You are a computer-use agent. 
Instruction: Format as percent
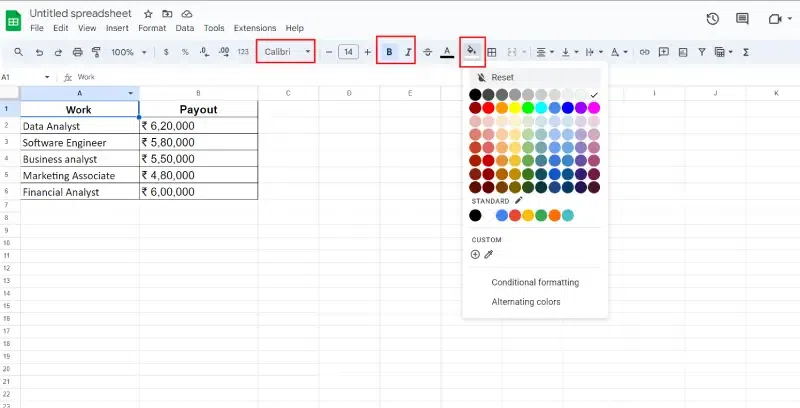[x=185, y=52]
